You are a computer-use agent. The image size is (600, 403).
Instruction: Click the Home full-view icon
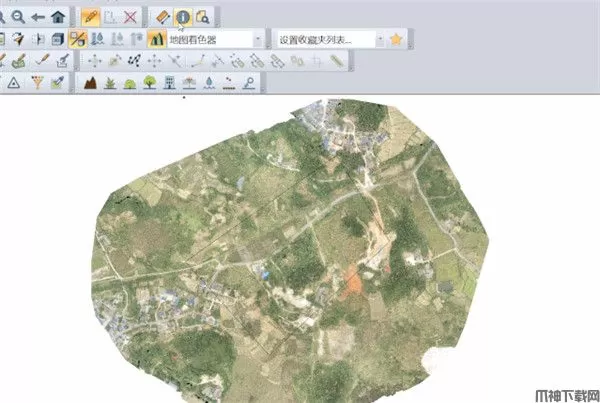pyautogui.click(x=58, y=17)
